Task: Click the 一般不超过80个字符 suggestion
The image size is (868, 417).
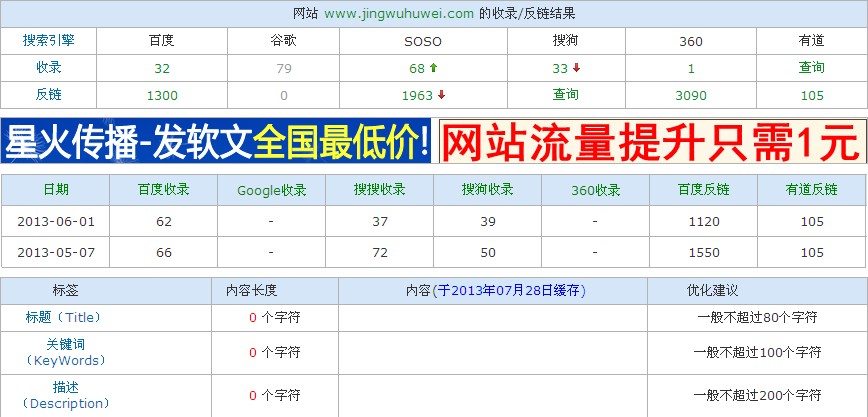Action: (x=757, y=318)
